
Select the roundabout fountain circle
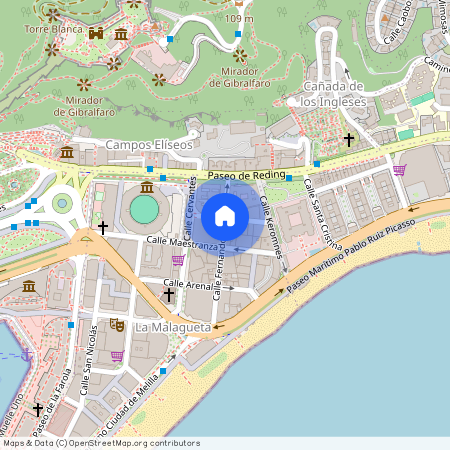pos(62,203)
